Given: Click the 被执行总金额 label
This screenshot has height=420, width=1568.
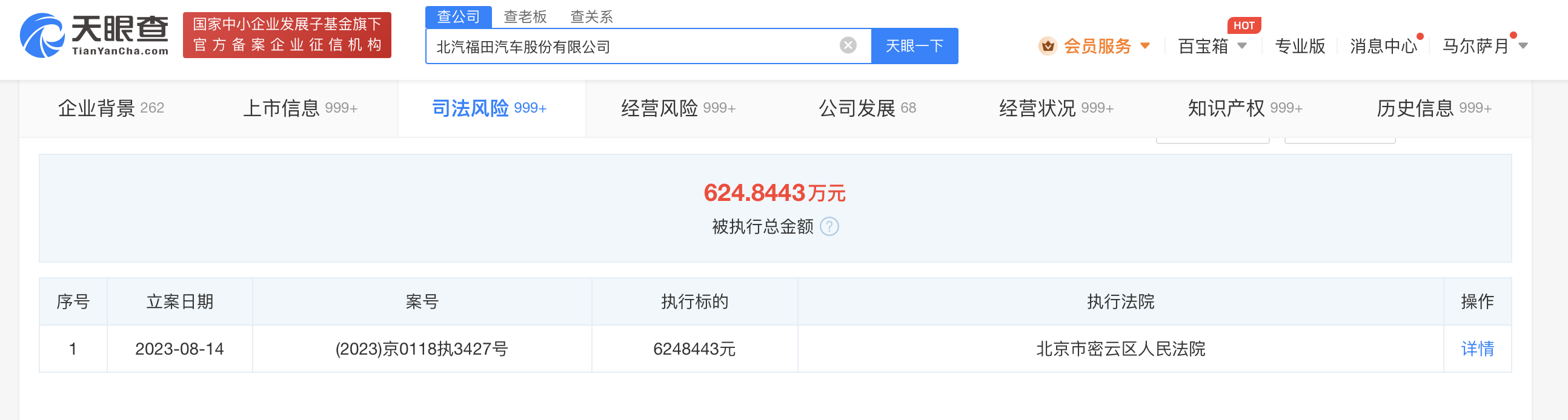Looking at the screenshot, I should (x=762, y=227).
